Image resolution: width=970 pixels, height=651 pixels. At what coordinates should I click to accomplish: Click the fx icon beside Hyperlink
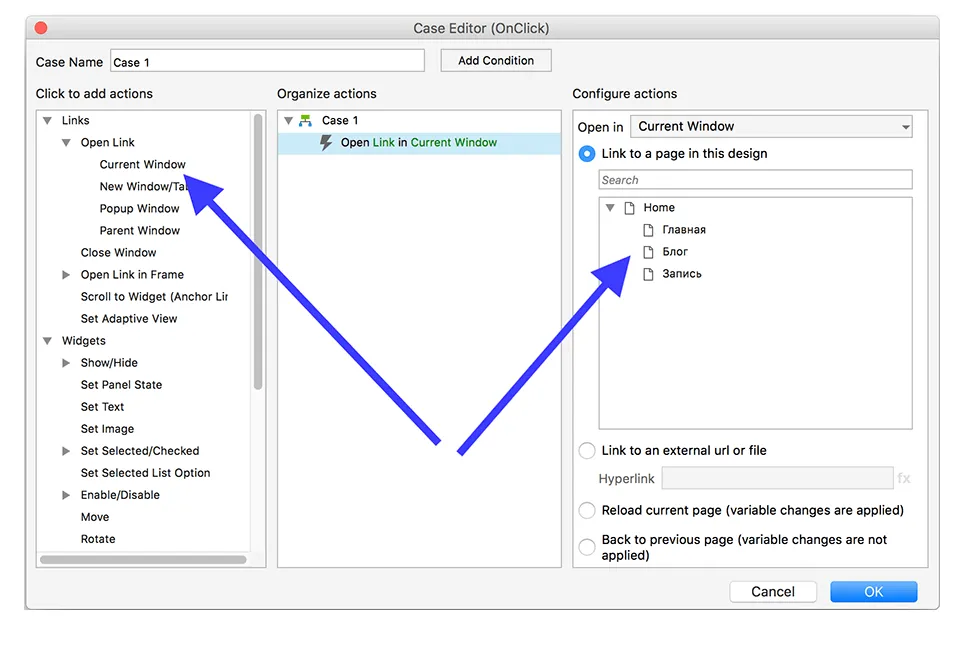tap(904, 478)
